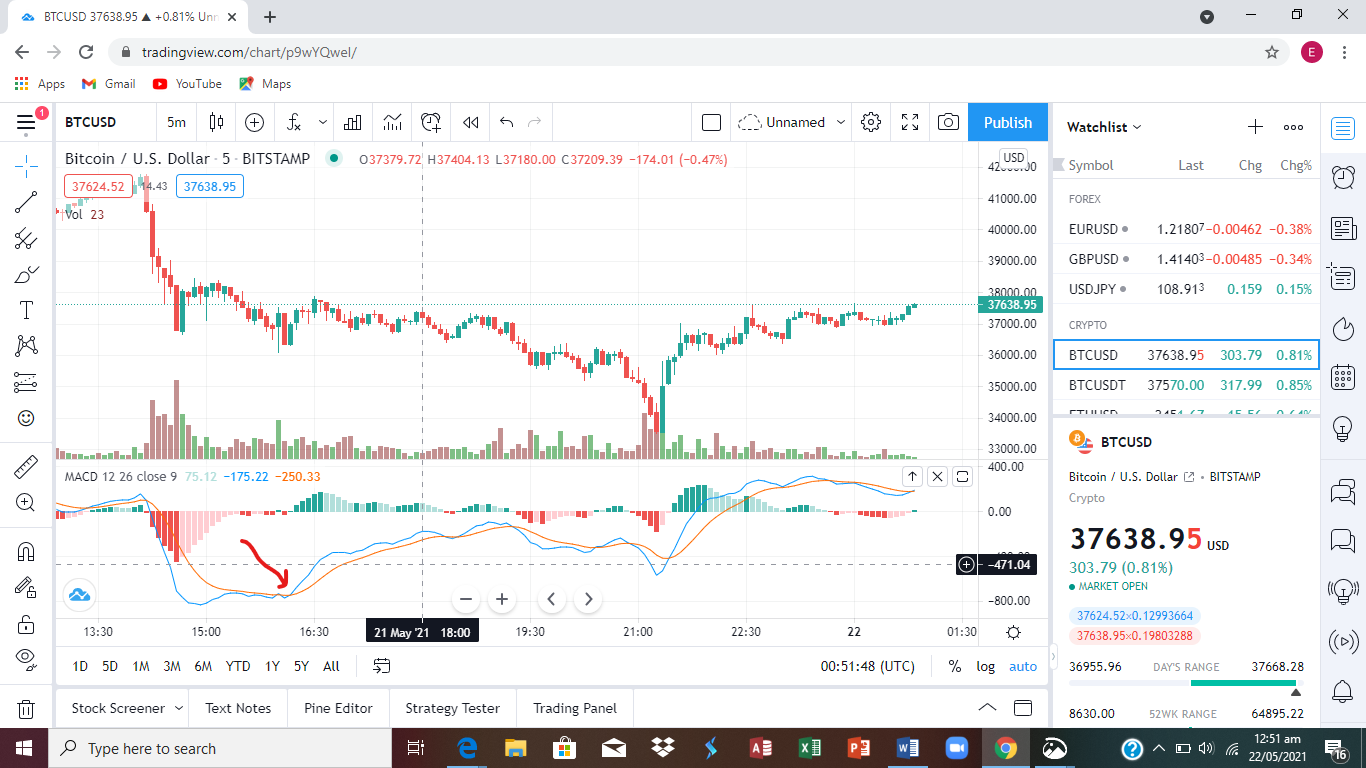
Task: Open the financials bar chart icon
Action: pos(352,122)
